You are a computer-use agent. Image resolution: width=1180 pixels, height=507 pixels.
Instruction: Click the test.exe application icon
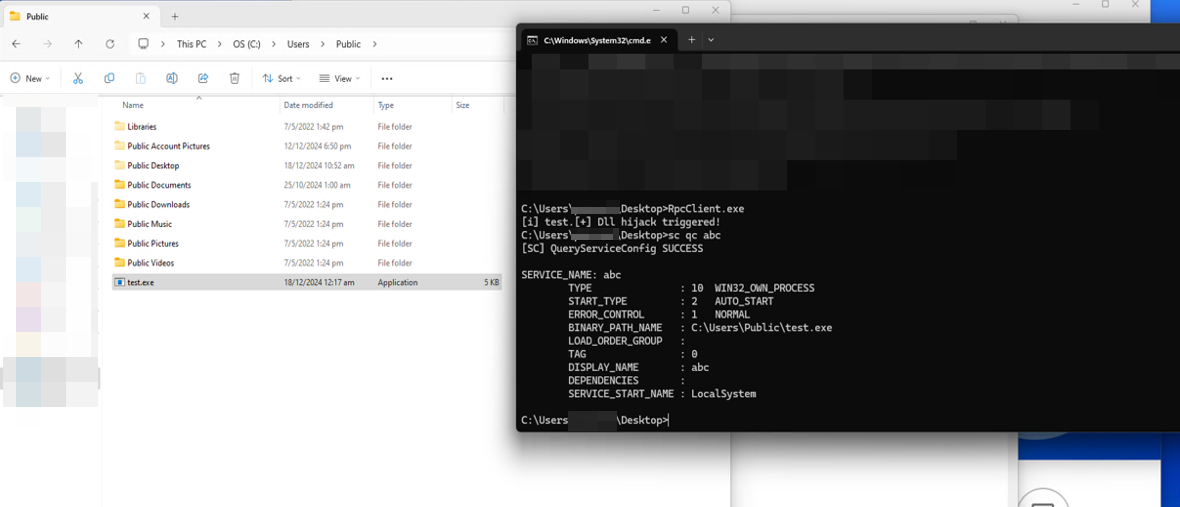pos(119,282)
